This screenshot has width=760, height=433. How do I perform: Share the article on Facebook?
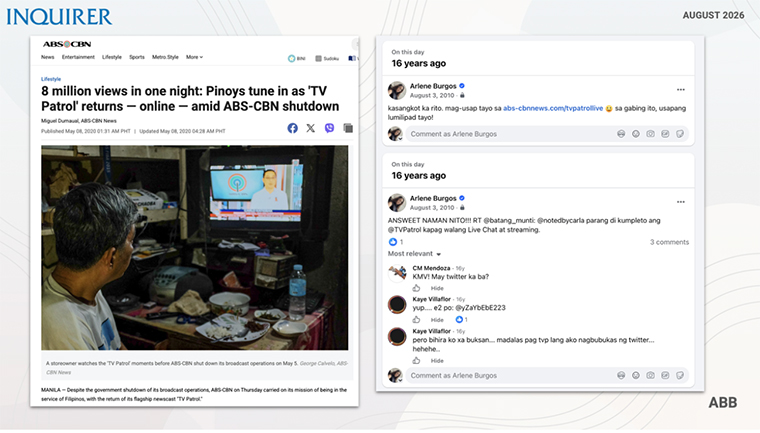(292, 128)
